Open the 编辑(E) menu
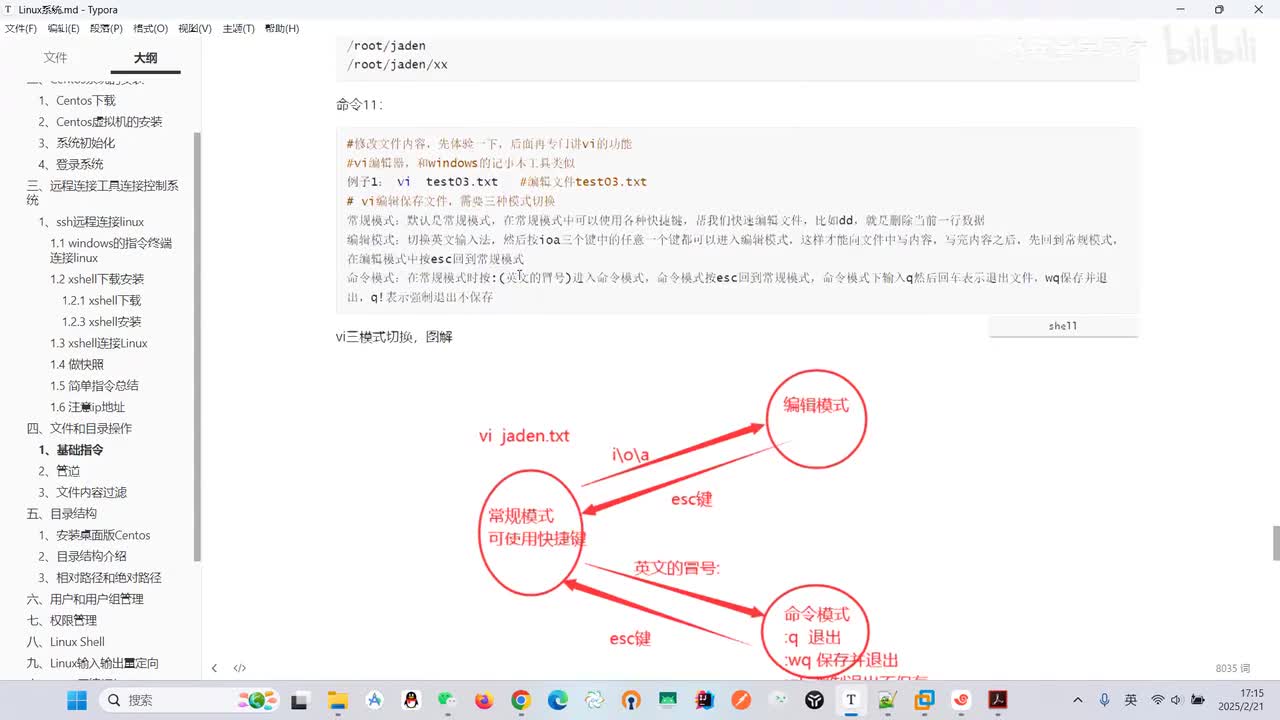The width and height of the screenshot is (1280, 720). pos(64,28)
